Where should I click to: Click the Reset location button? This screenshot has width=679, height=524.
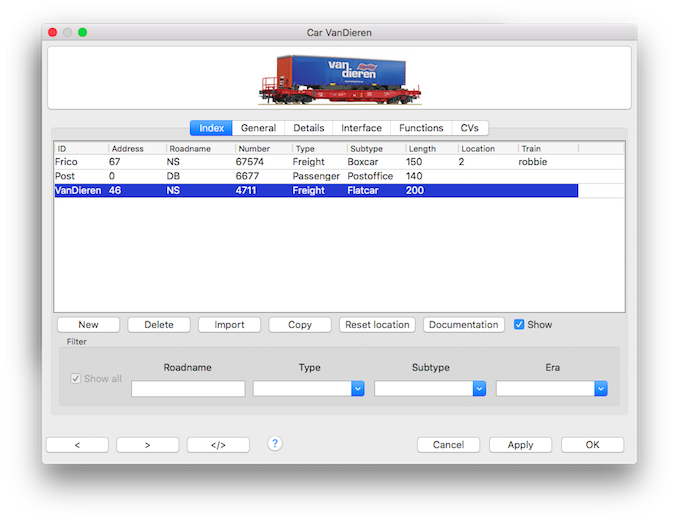(x=377, y=325)
